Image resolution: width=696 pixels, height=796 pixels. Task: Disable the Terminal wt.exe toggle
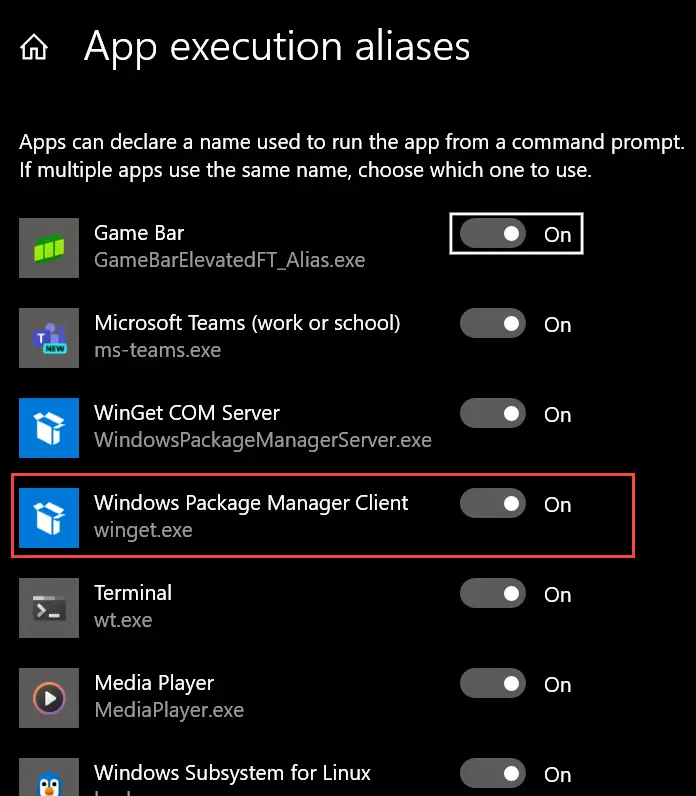coord(493,594)
